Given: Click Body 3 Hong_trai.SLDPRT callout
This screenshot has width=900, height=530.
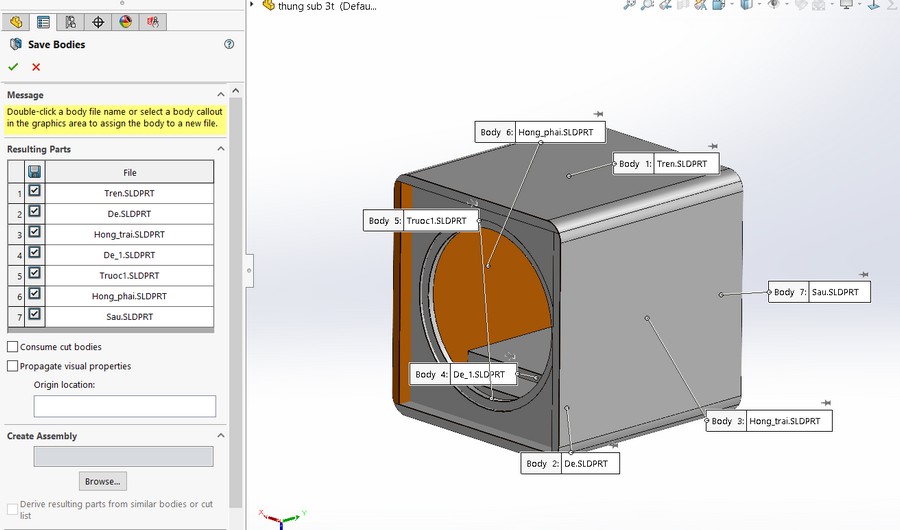Looking at the screenshot, I should coord(769,421).
